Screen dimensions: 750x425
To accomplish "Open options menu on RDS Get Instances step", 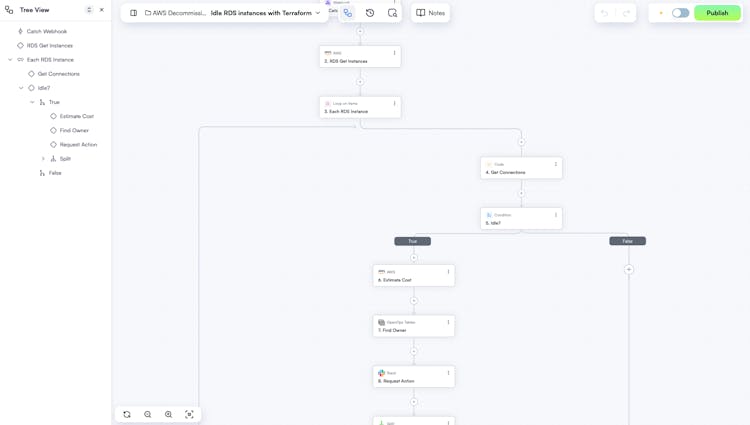I will point(394,53).
